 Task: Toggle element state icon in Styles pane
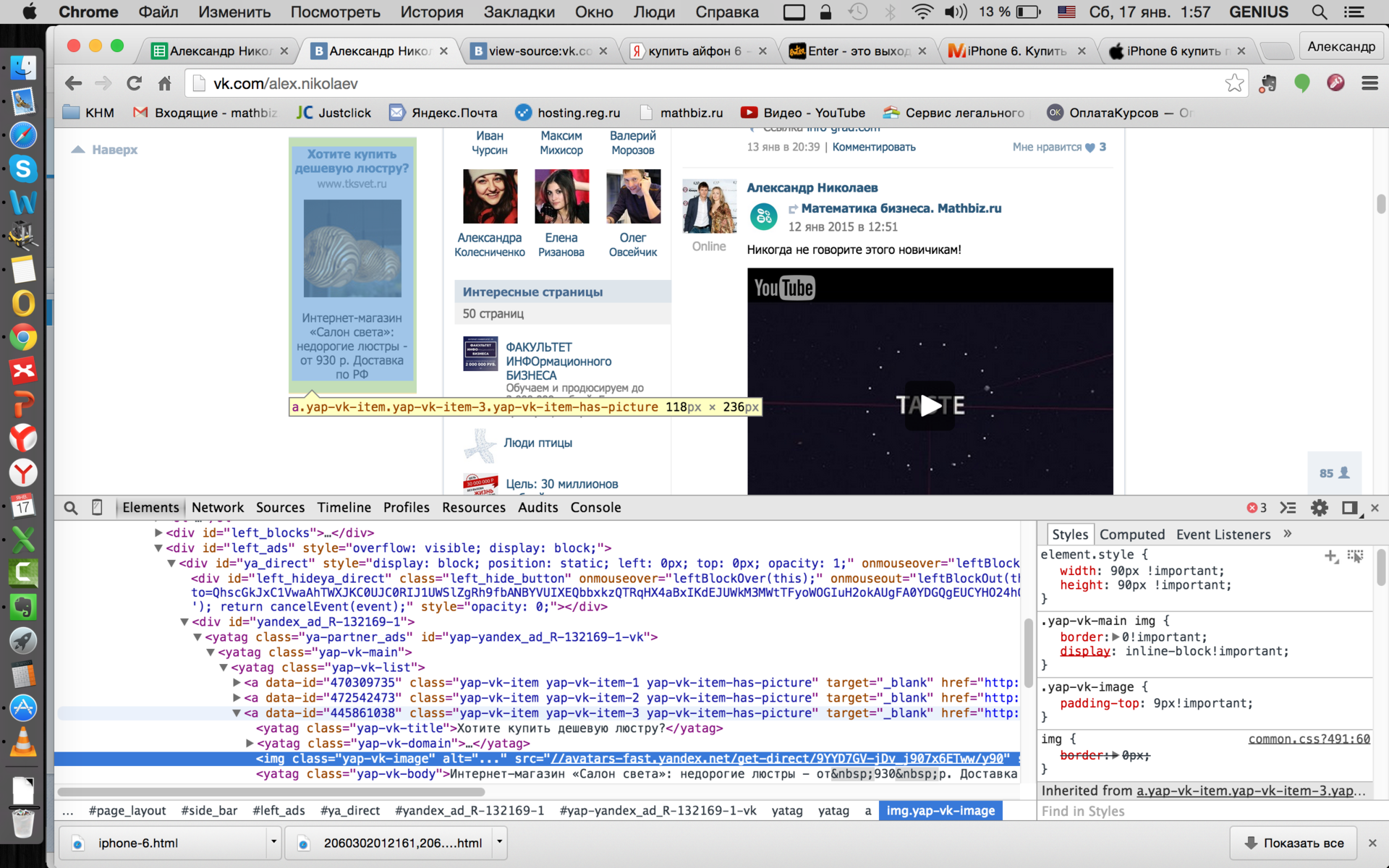coord(1355,556)
